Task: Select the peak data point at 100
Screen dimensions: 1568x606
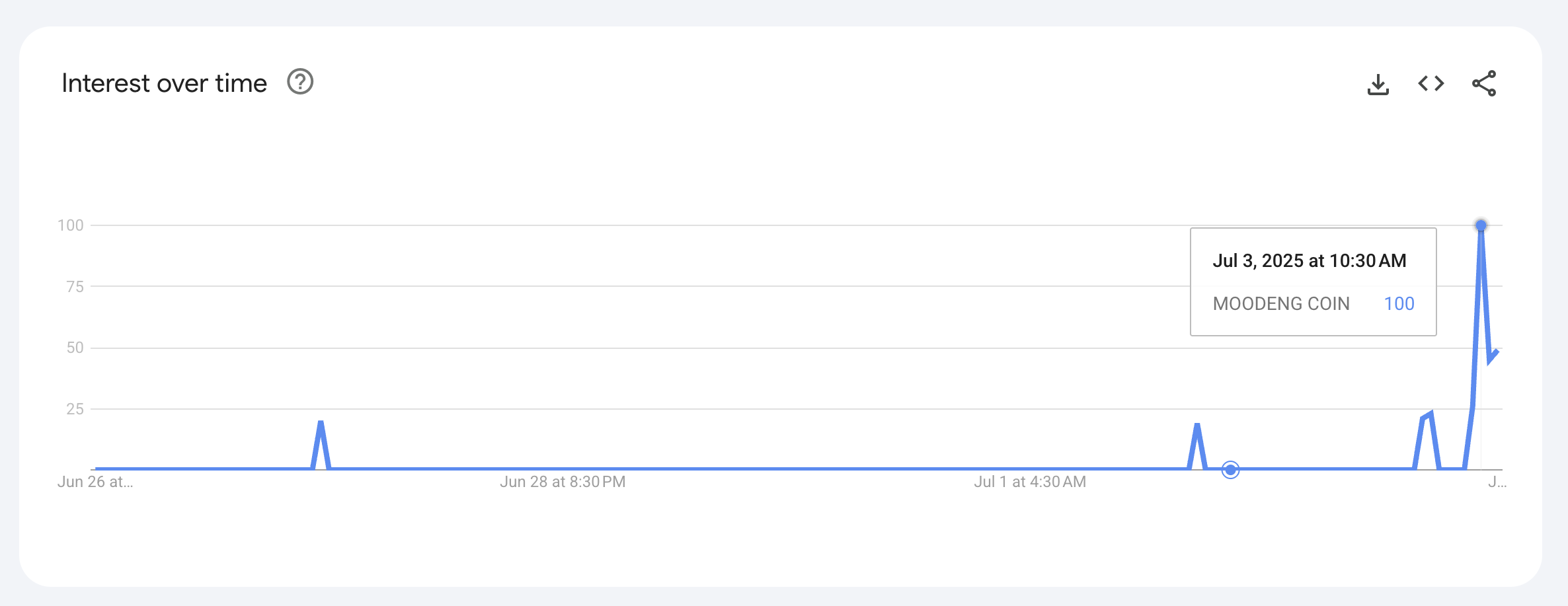Action: (x=1481, y=225)
